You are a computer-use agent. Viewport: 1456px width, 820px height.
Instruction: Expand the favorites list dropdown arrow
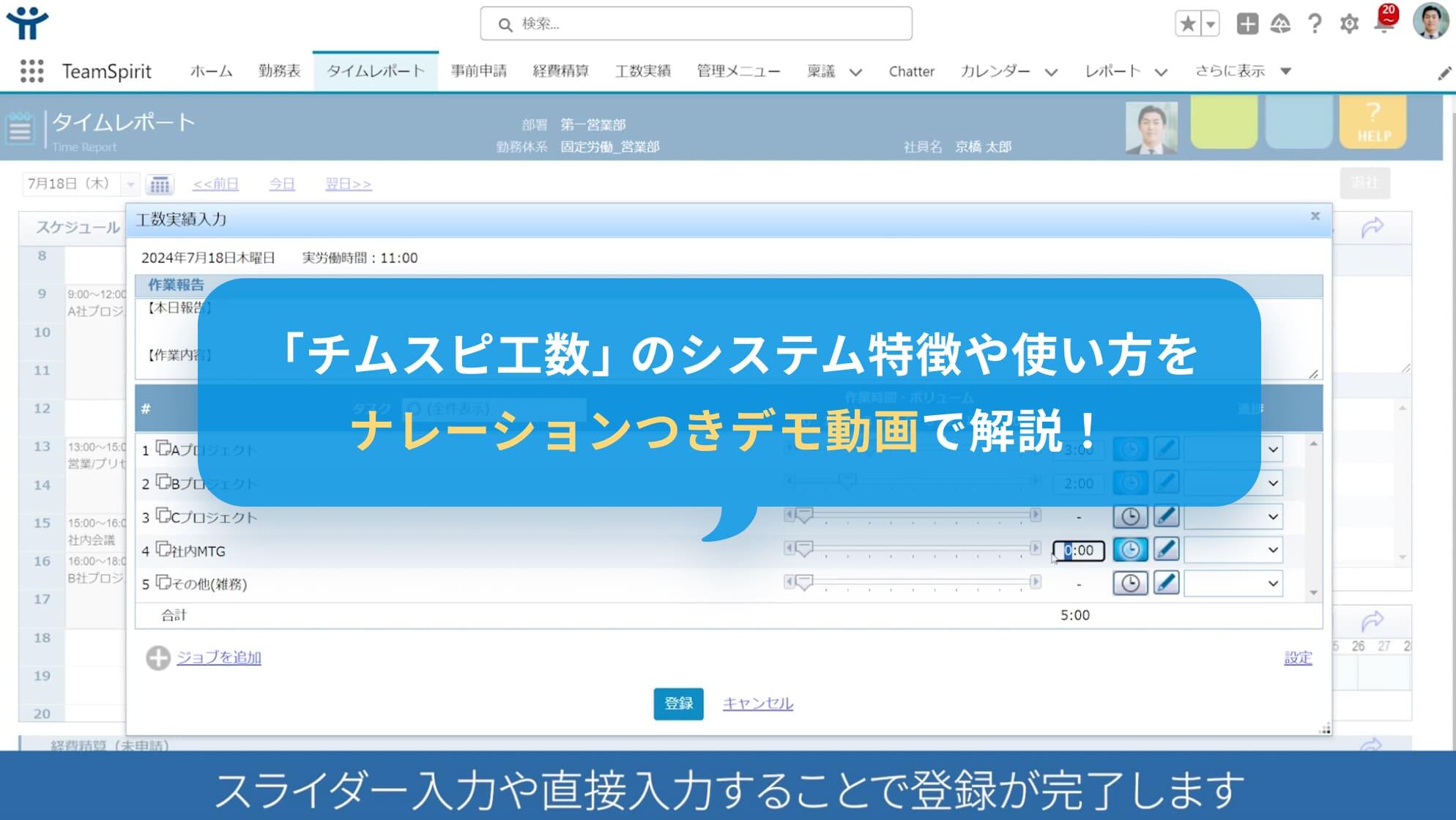click(x=1211, y=24)
